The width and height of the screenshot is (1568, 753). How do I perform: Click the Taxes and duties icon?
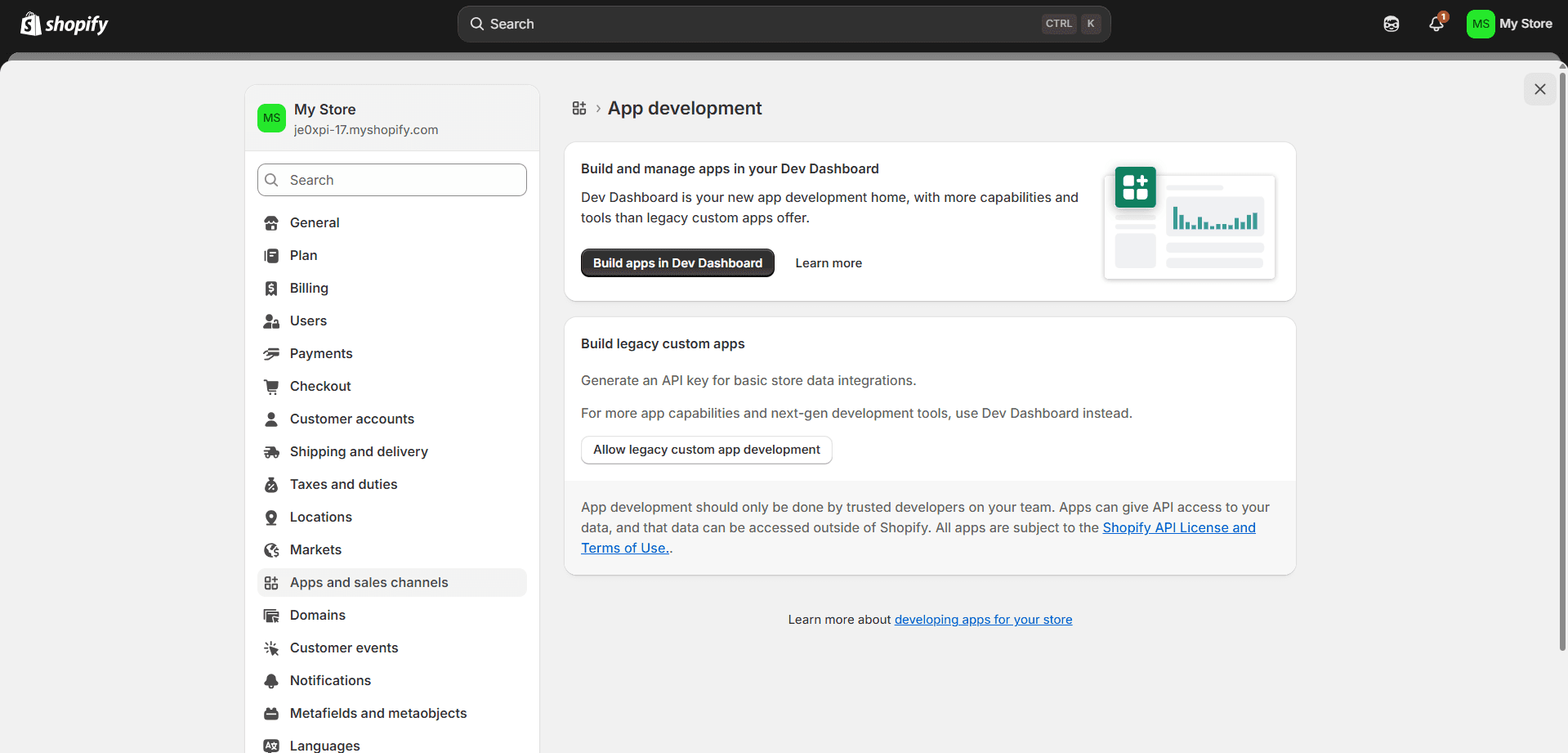pyautogui.click(x=271, y=485)
